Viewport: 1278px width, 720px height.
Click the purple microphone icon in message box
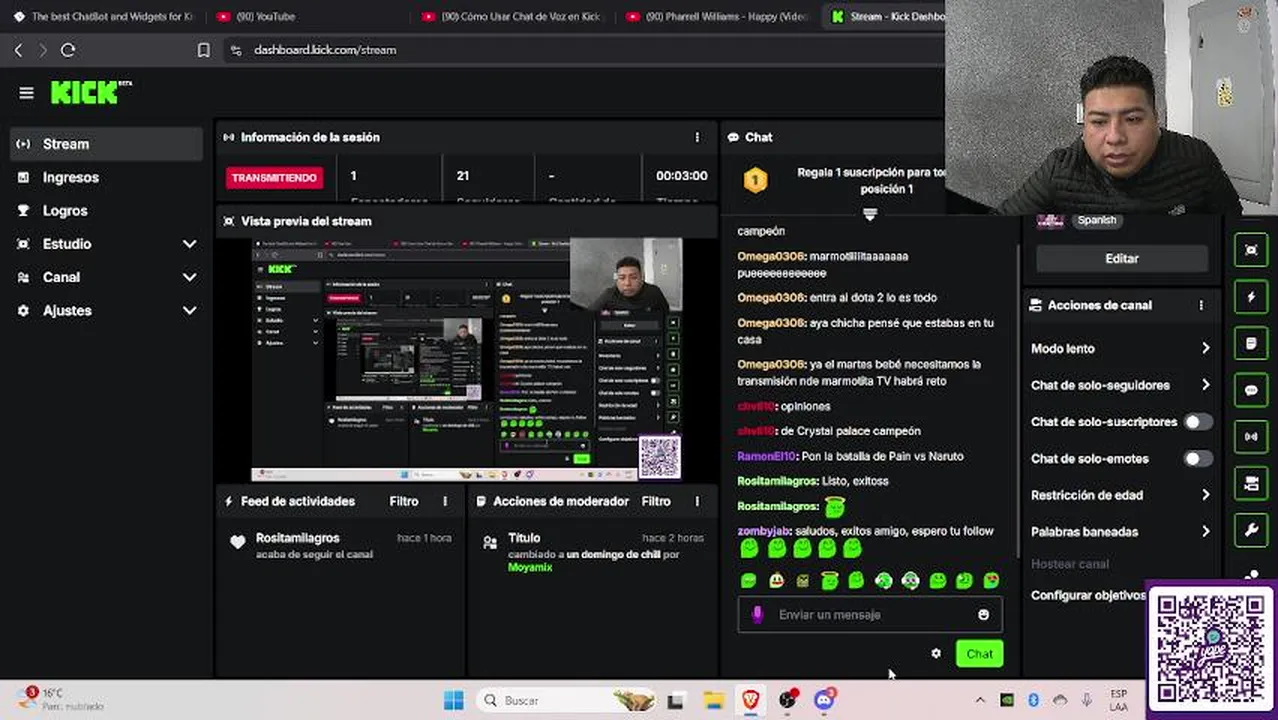tap(757, 615)
